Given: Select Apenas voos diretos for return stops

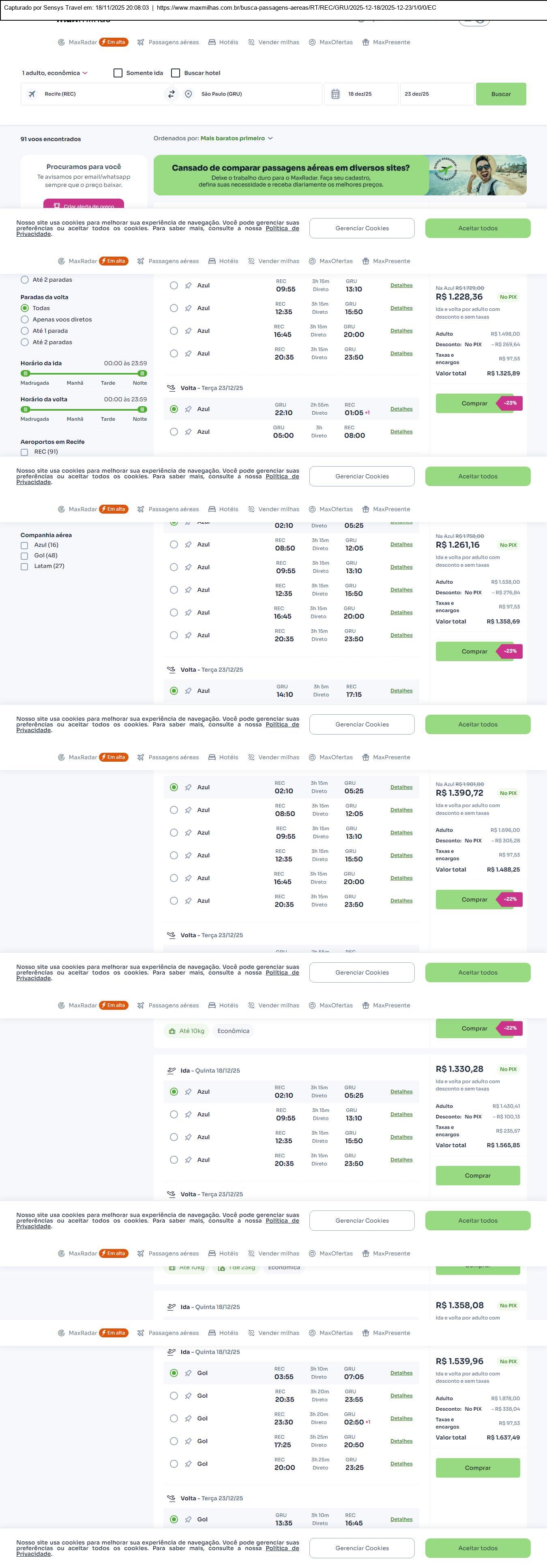Looking at the screenshot, I should click(25, 319).
